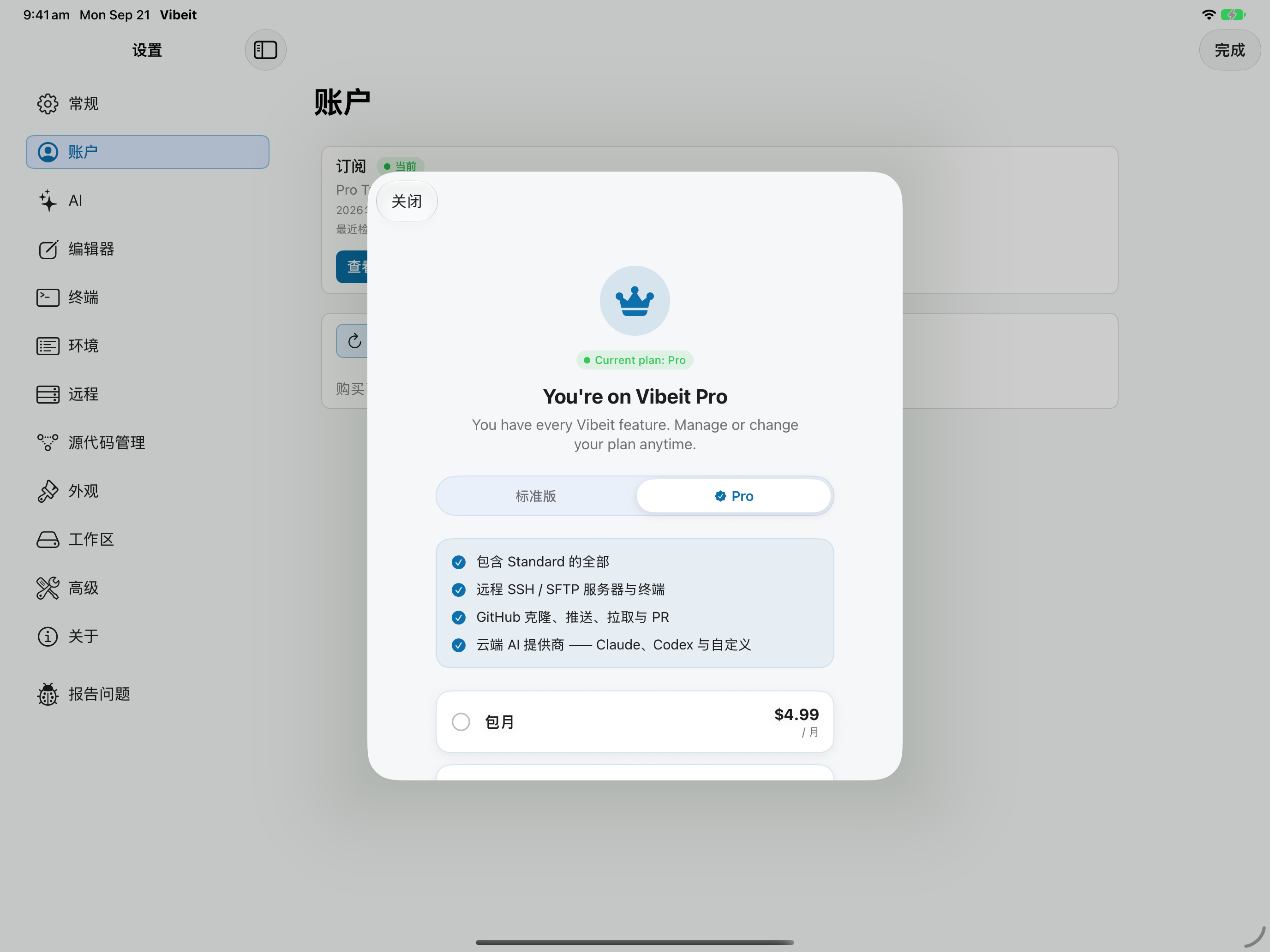1270x952 pixels.
Task: Click the Wi-Fi icon in status bar
Action: (x=1209, y=15)
